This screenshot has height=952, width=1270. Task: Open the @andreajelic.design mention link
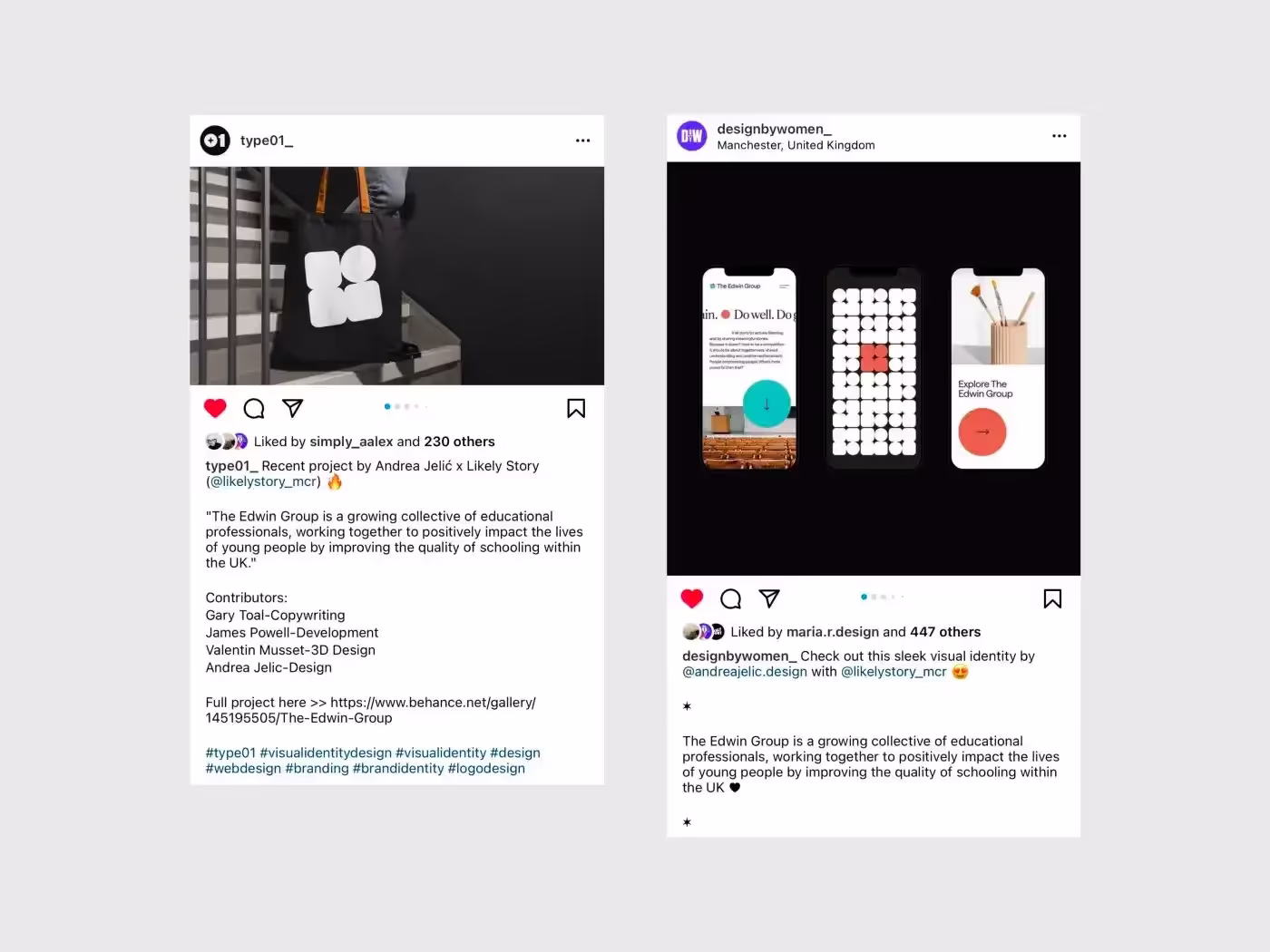tap(745, 672)
